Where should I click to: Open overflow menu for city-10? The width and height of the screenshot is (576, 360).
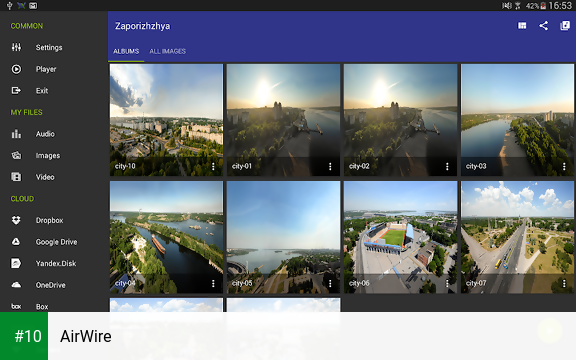(213, 166)
